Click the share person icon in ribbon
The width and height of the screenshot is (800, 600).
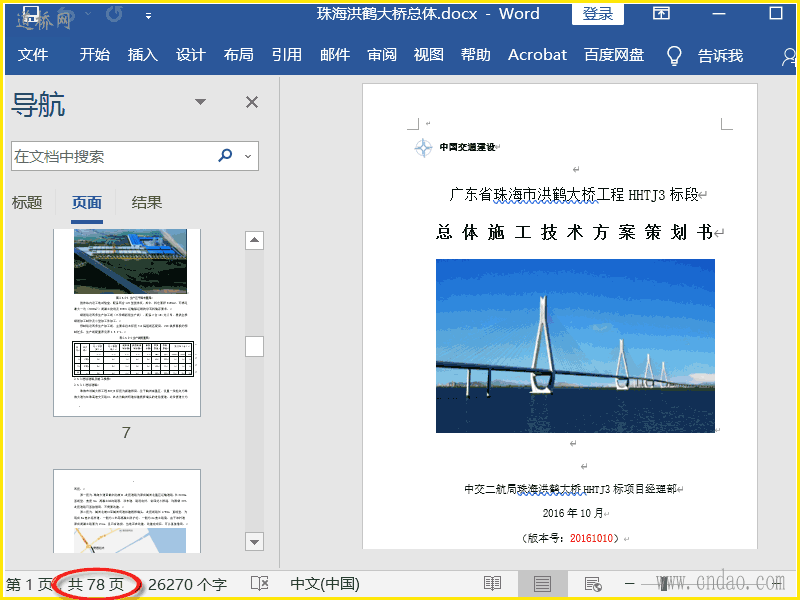(787, 56)
